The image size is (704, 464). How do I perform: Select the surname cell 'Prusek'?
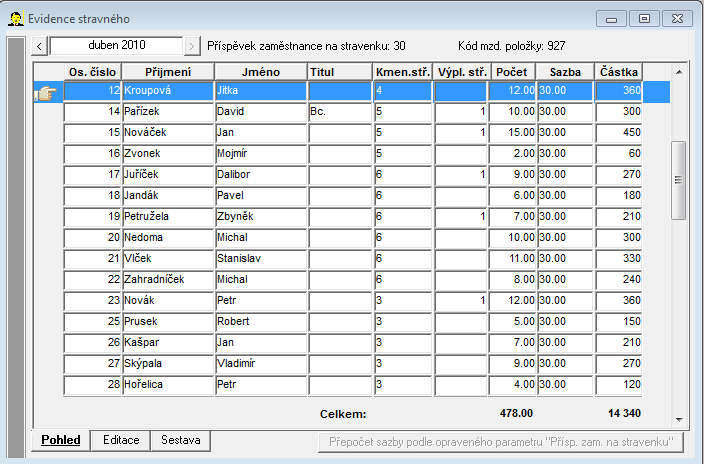click(x=168, y=322)
